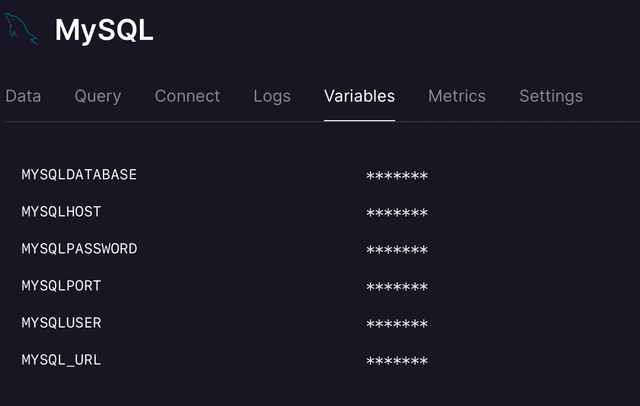Click the MYSQLDATABASE variable name
The width and height of the screenshot is (640, 406).
[x=79, y=175]
